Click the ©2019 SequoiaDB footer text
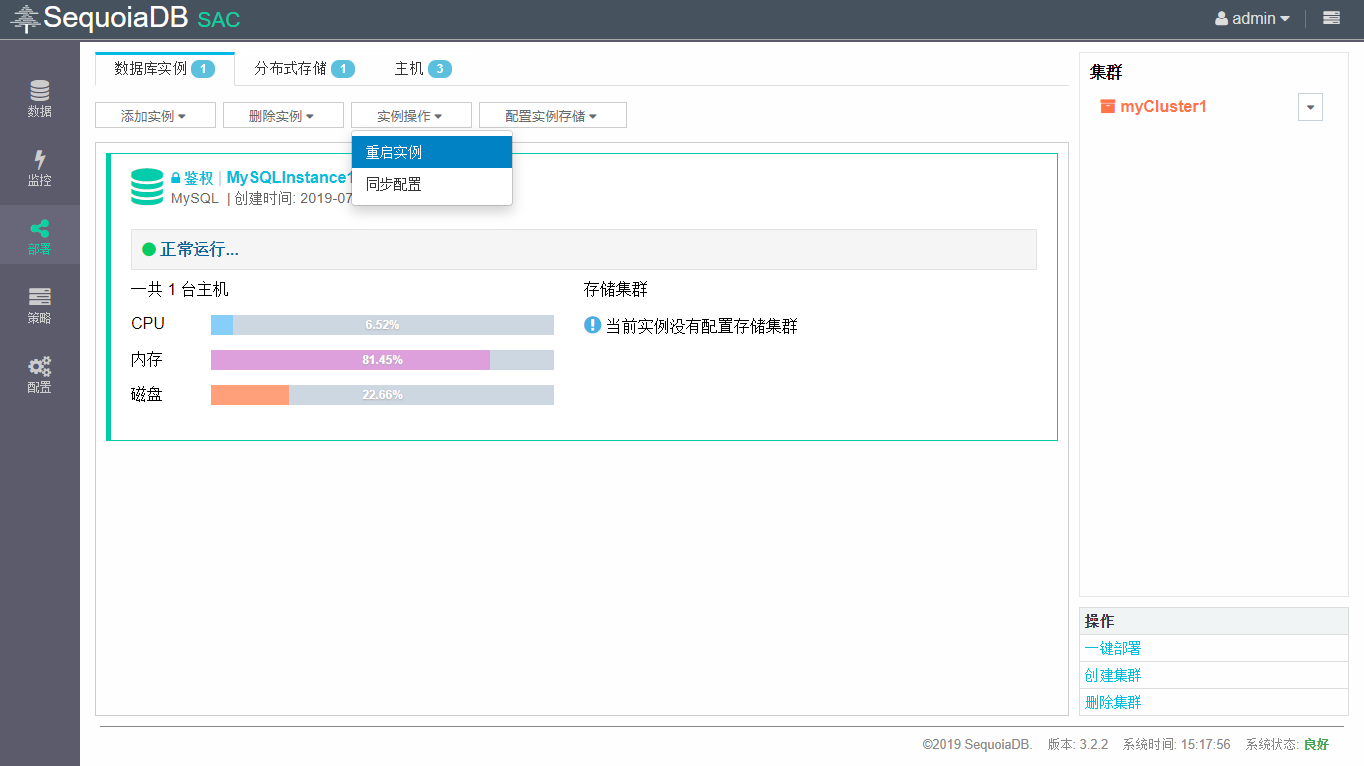Image resolution: width=1364 pixels, height=766 pixels. pos(977,744)
